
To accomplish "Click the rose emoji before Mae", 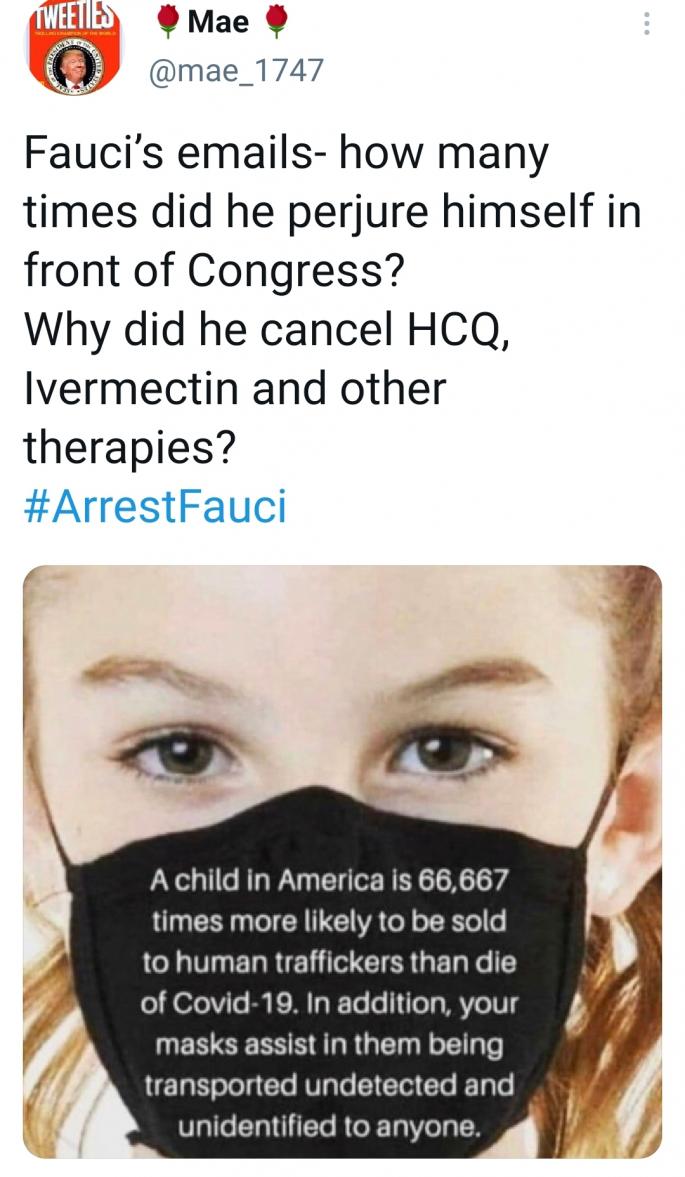I will 168,21.
